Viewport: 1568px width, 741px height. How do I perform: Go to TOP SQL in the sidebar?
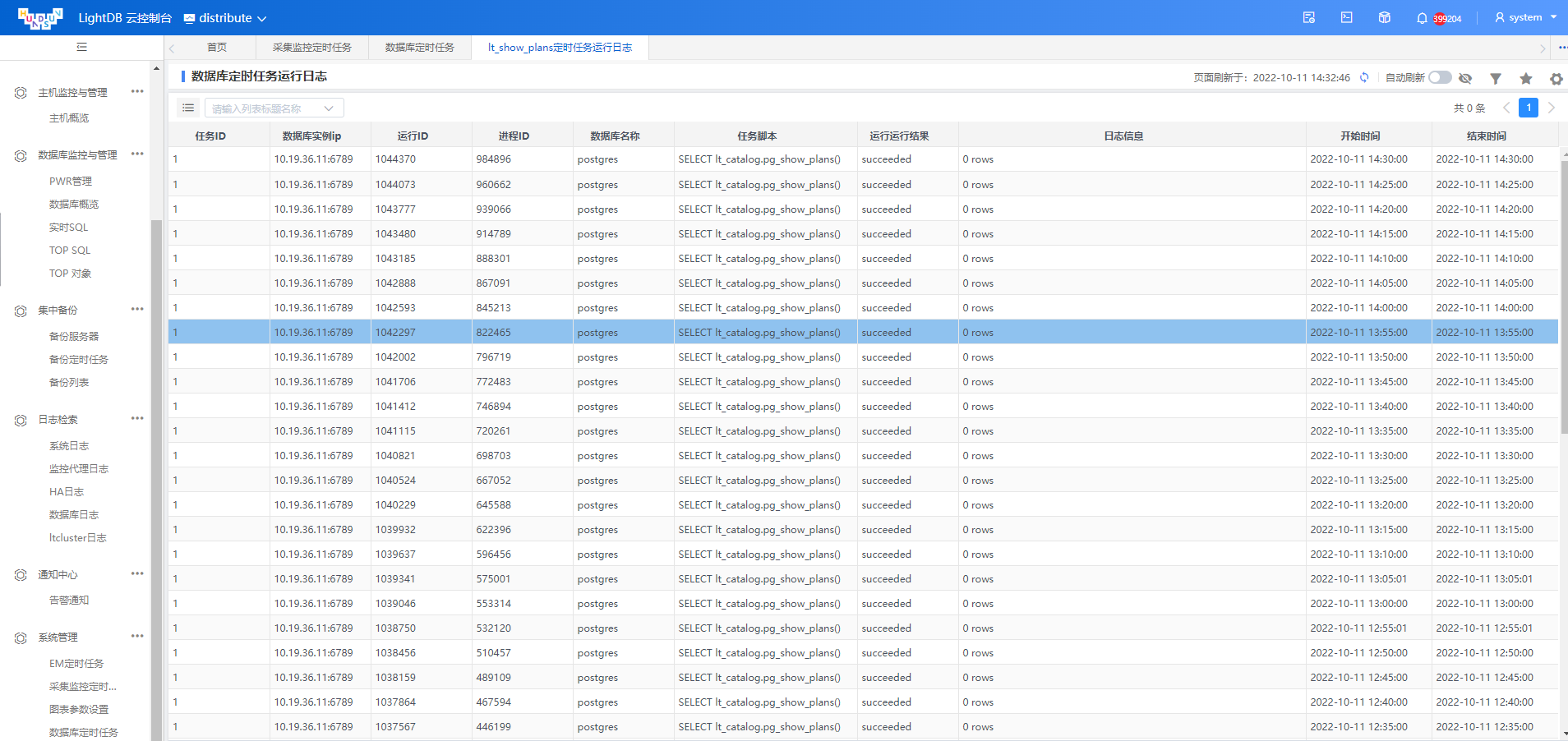[x=70, y=251]
